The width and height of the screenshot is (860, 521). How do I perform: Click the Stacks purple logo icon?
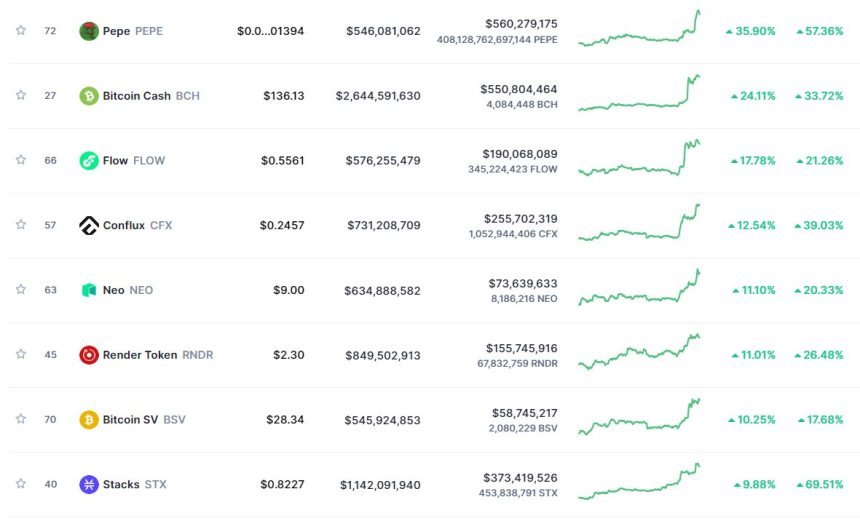(x=89, y=485)
